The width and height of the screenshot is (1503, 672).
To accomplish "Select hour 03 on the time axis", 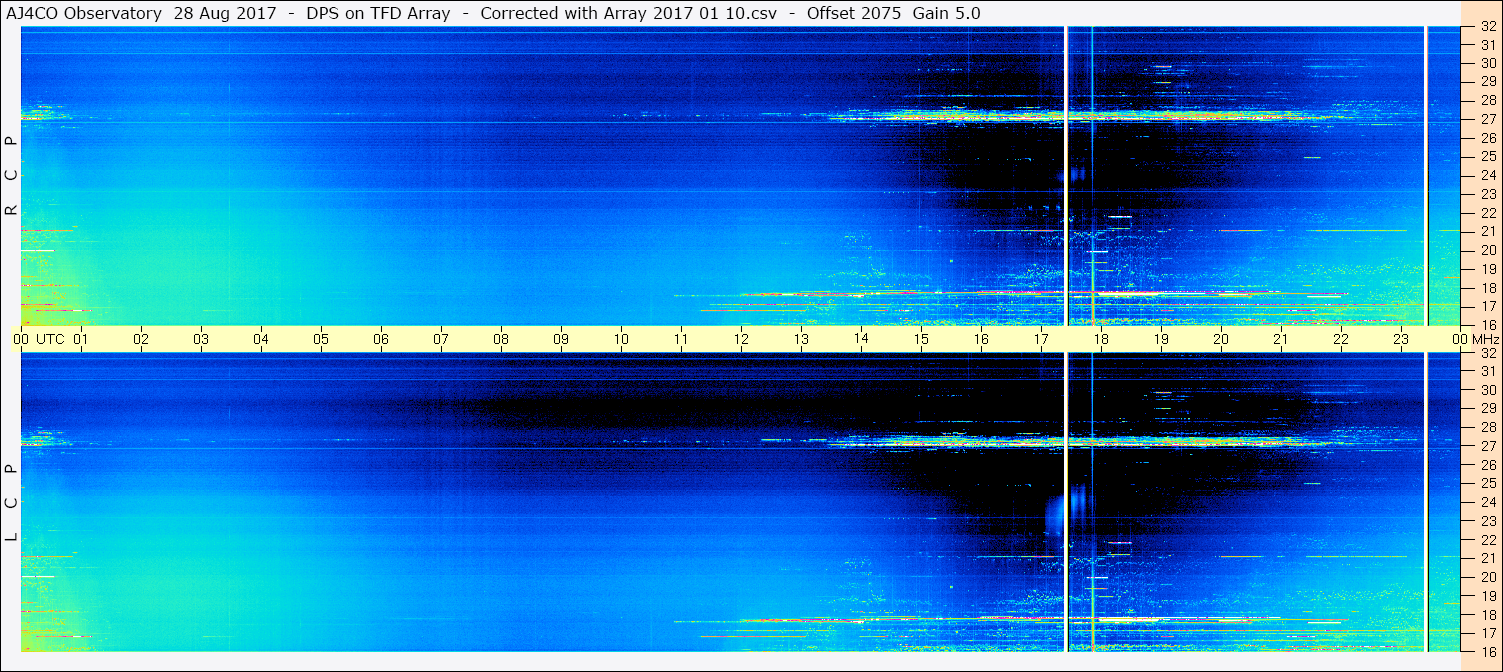I will tap(201, 339).
